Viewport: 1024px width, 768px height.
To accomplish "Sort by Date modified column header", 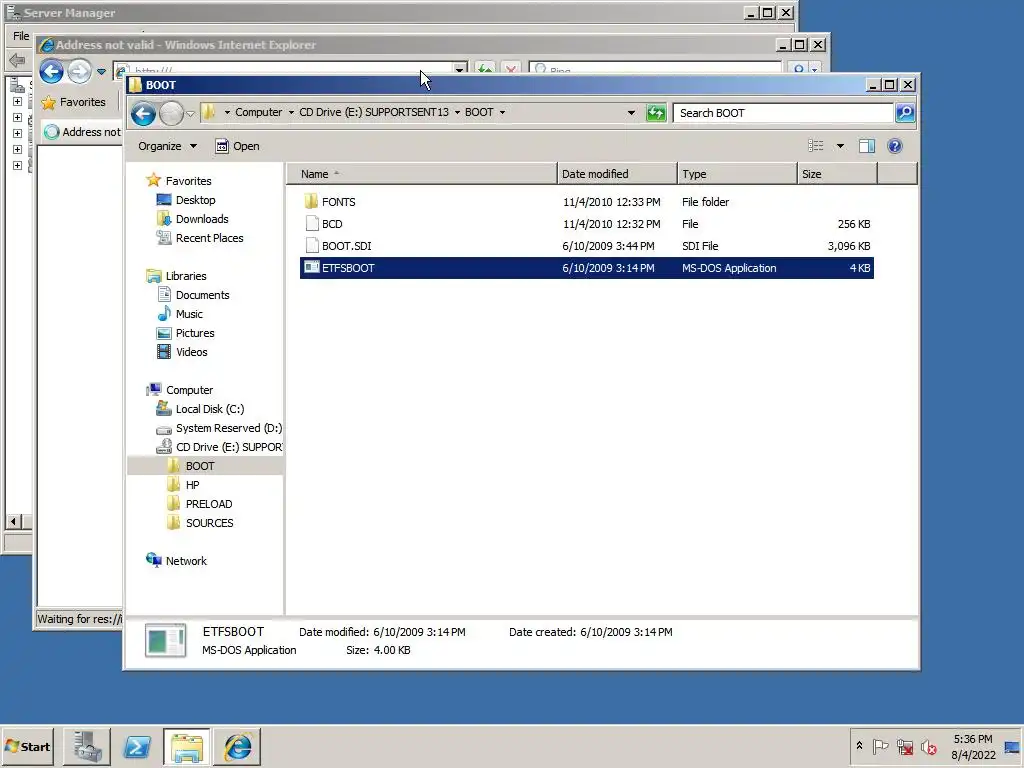I will [617, 174].
